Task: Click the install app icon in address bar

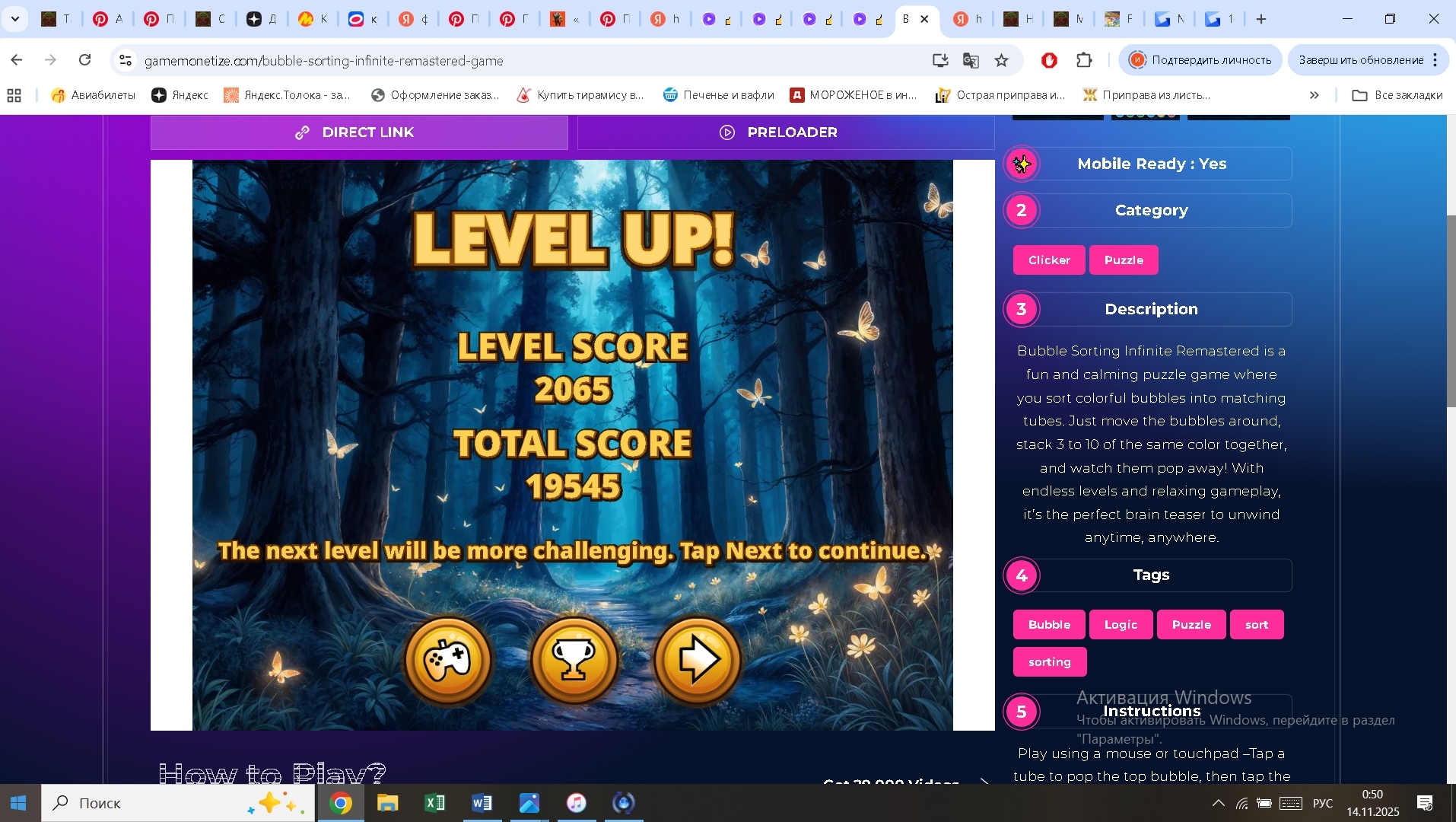Action: [x=940, y=60]
